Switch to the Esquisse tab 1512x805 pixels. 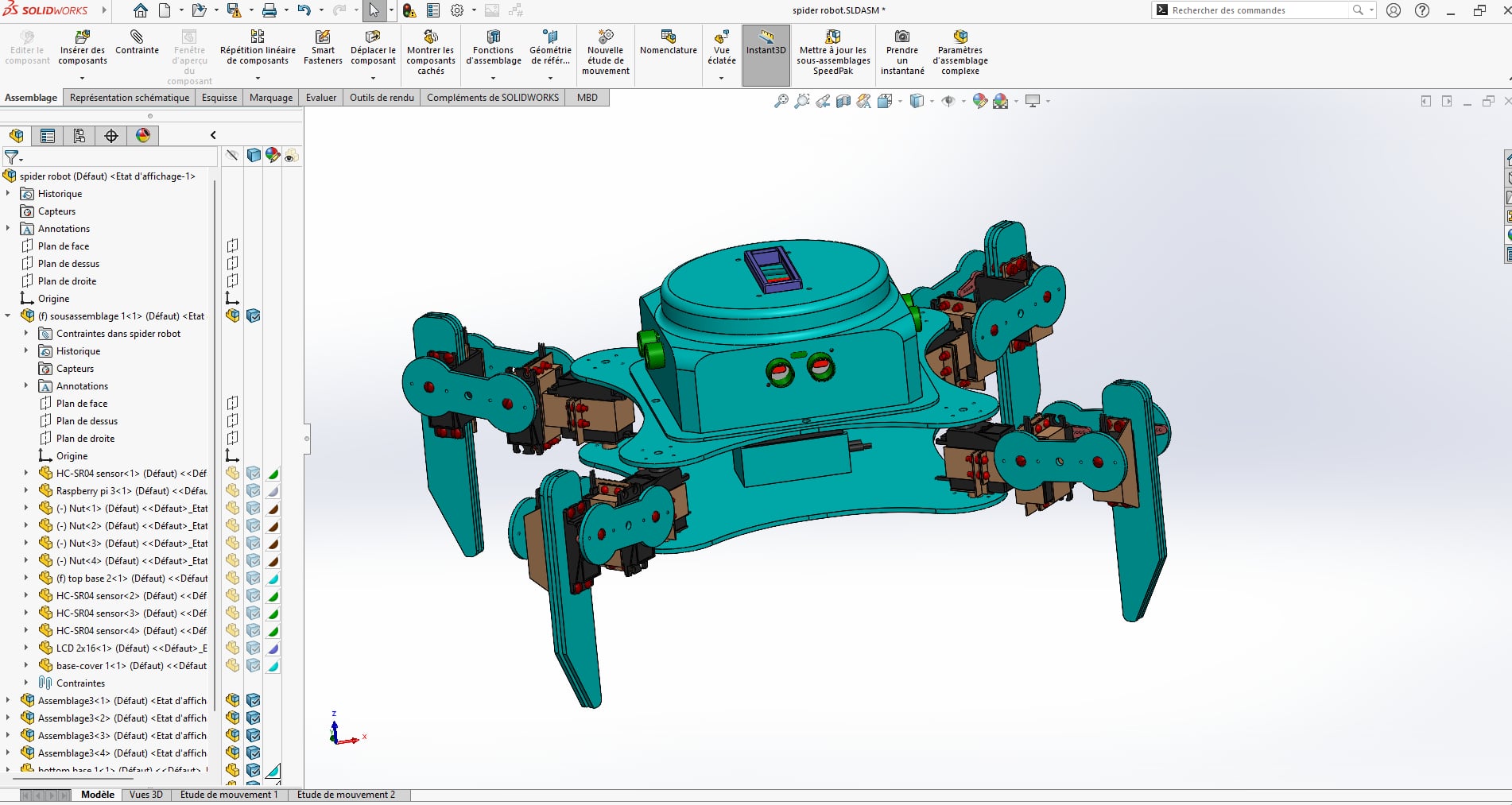point(219,98)
